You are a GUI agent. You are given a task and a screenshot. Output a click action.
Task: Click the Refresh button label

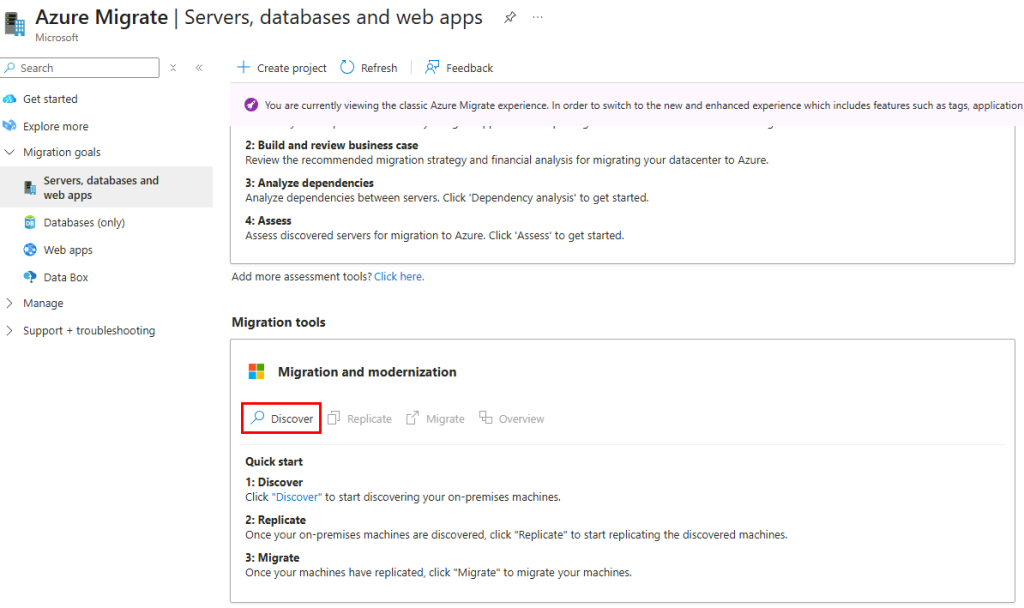click(379, 68)
